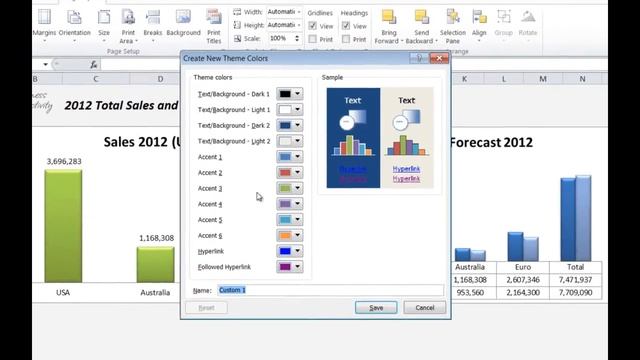Screen dimensions: 640x360
Task: Click the purple followed Hyperlink sample on light panel
Action: pos(406,178)
